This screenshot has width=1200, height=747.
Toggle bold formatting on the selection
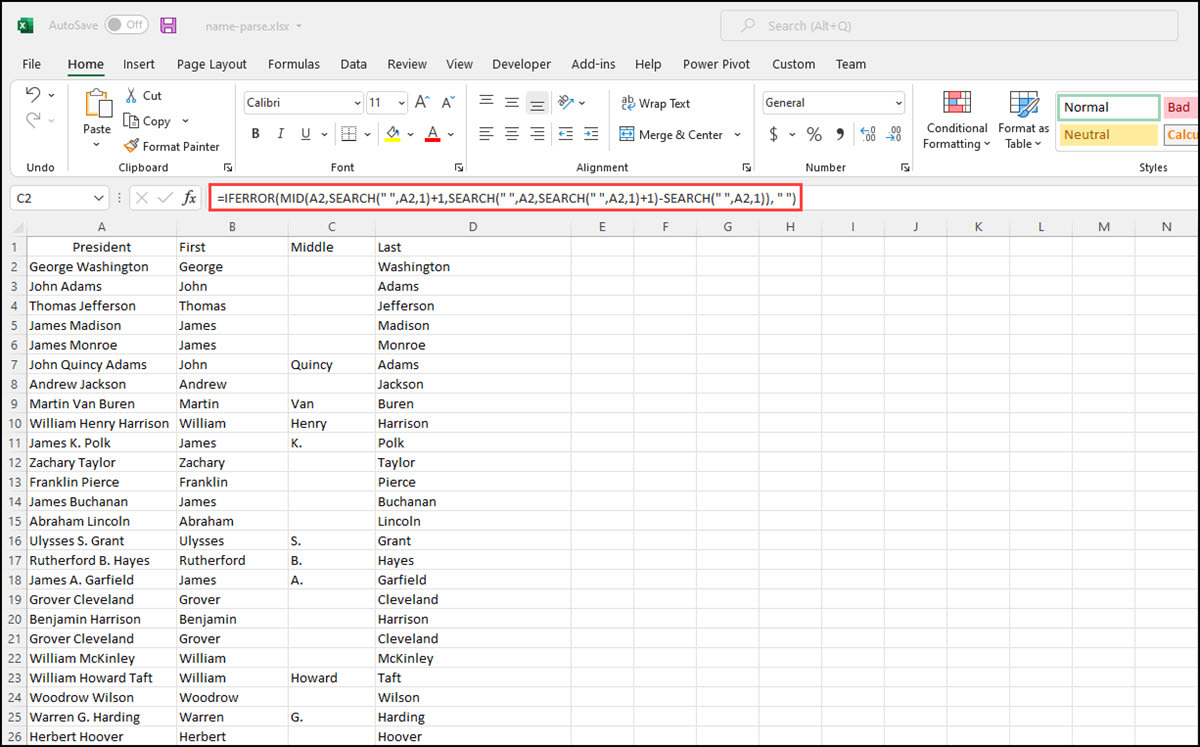[x=255, y=133]
